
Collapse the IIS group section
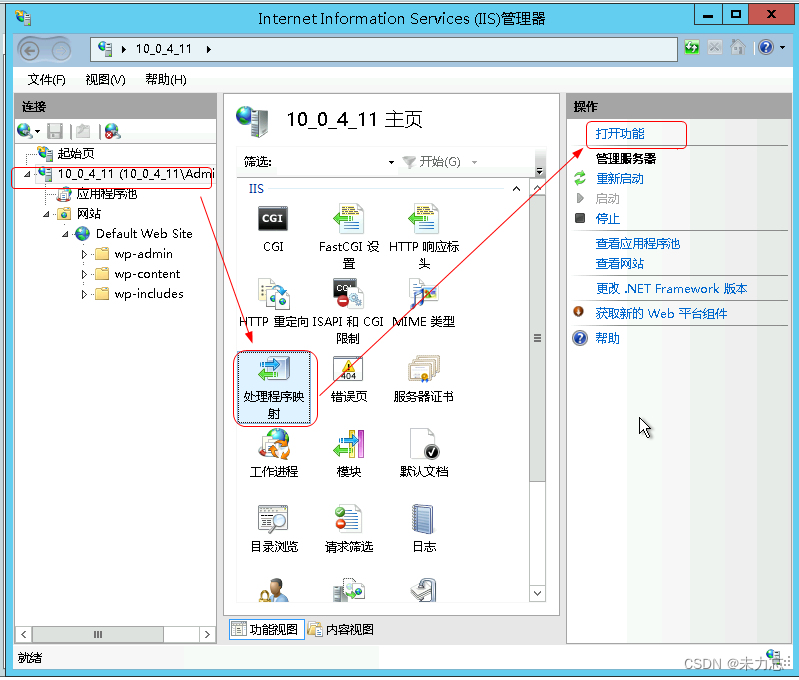[x=516, y=189]
